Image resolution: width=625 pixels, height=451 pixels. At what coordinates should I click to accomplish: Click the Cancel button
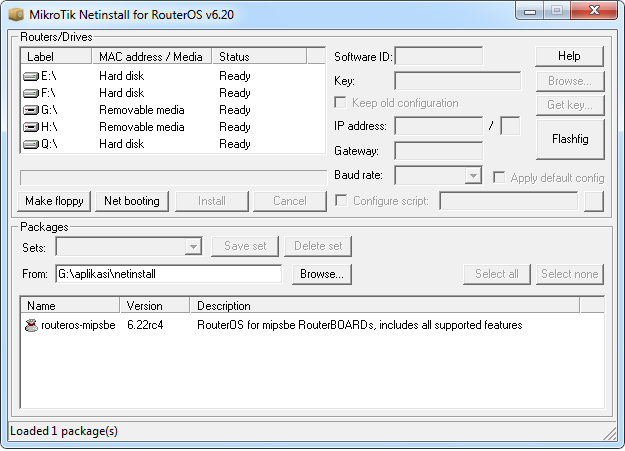[x=290, y=201]
